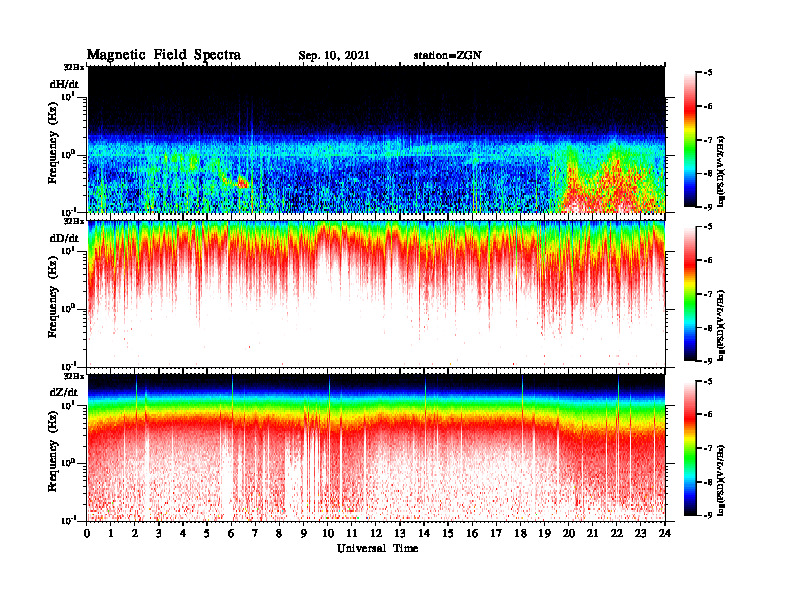The width and height of the screenshot is (792, 612).
Task: Click hour tick label 14 on time axis
Action: 424,534
